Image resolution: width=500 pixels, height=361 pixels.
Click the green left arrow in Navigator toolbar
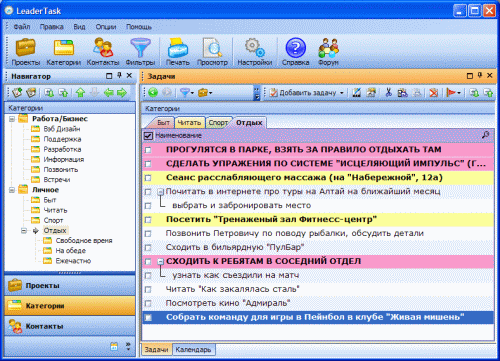(x=108, y=93)
